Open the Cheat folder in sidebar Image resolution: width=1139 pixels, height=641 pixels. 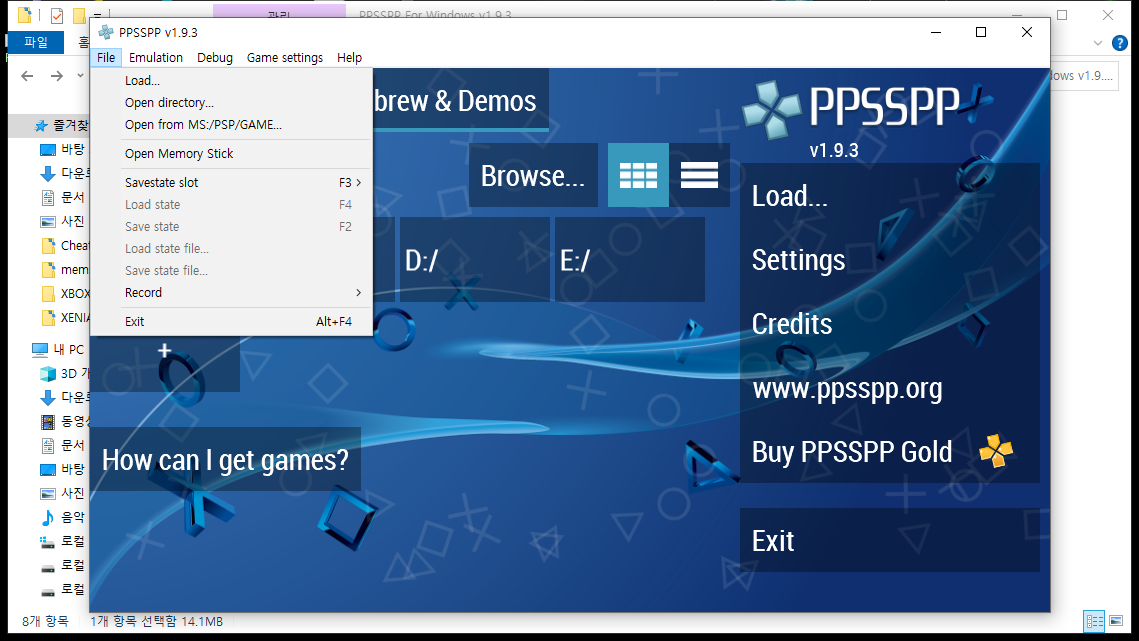[x=67, y=246]
